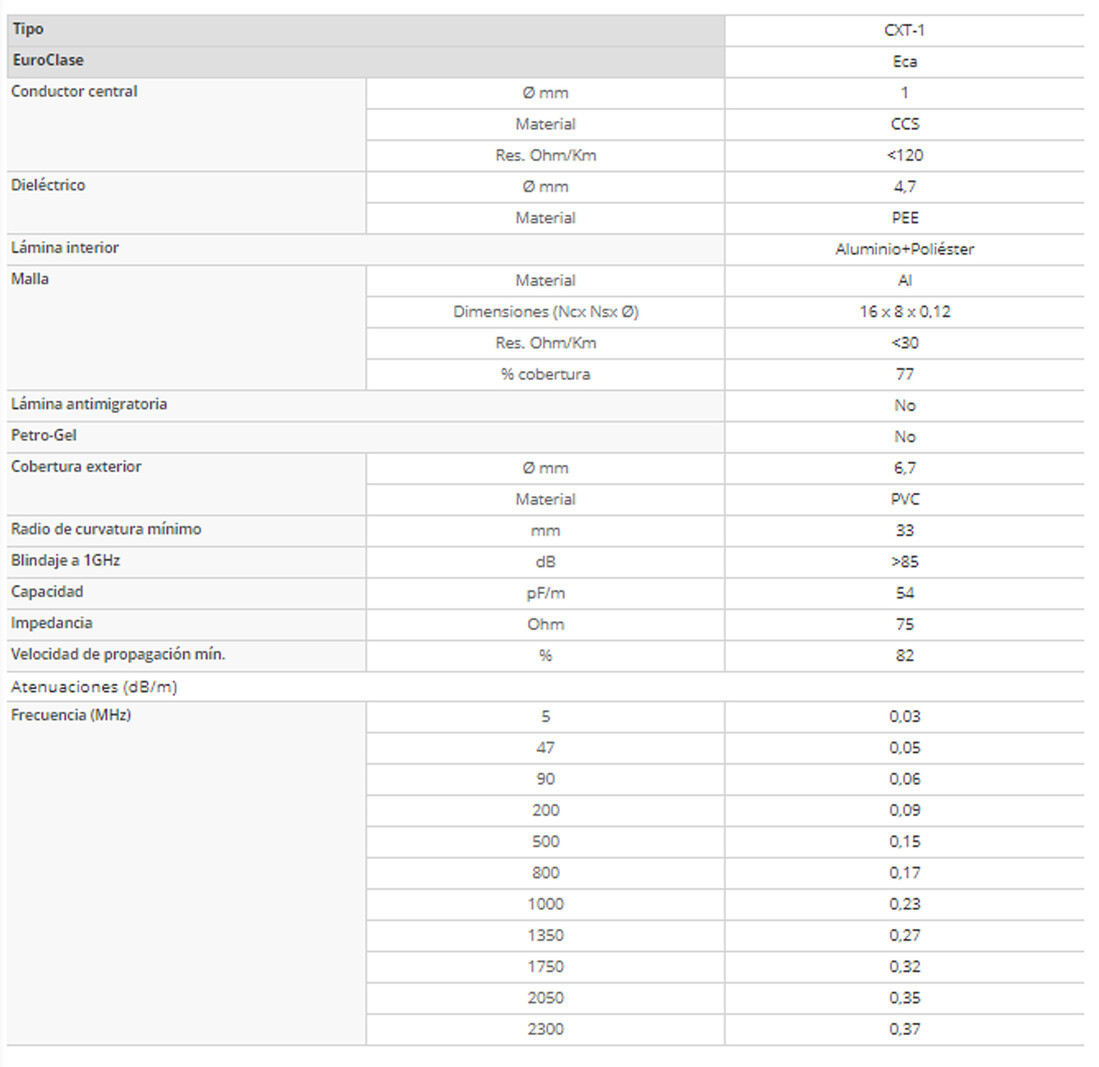The height and width of the screenshot is (1067, 1099).
Task: Click the Petro-Gel row label
Action: coord(44,436)
